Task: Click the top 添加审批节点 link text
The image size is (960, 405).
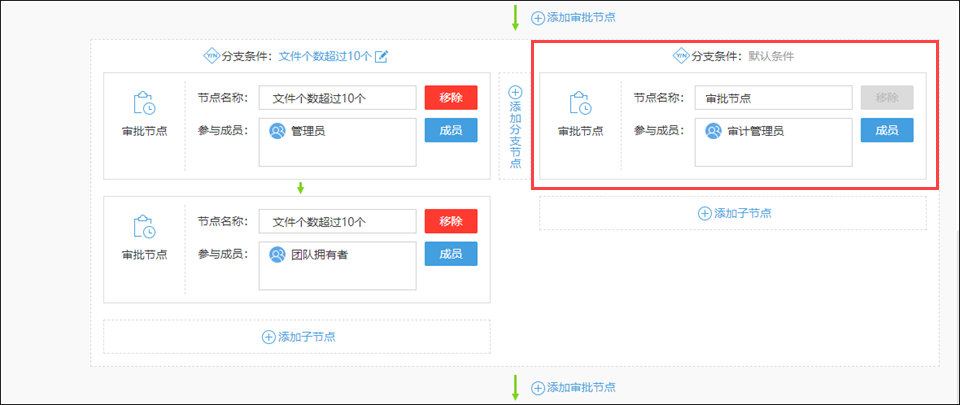Action: coord(581,18)
